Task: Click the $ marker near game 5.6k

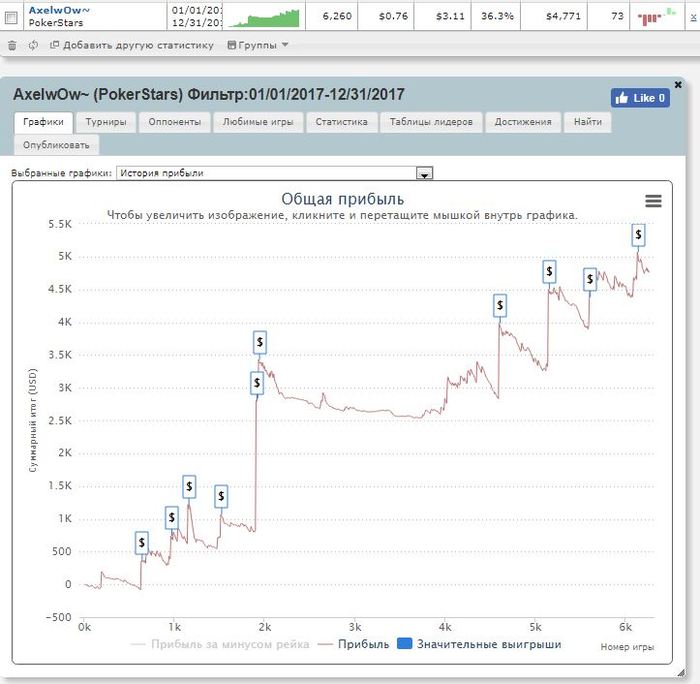Action: pyautogui.click(x=590, y=279)
